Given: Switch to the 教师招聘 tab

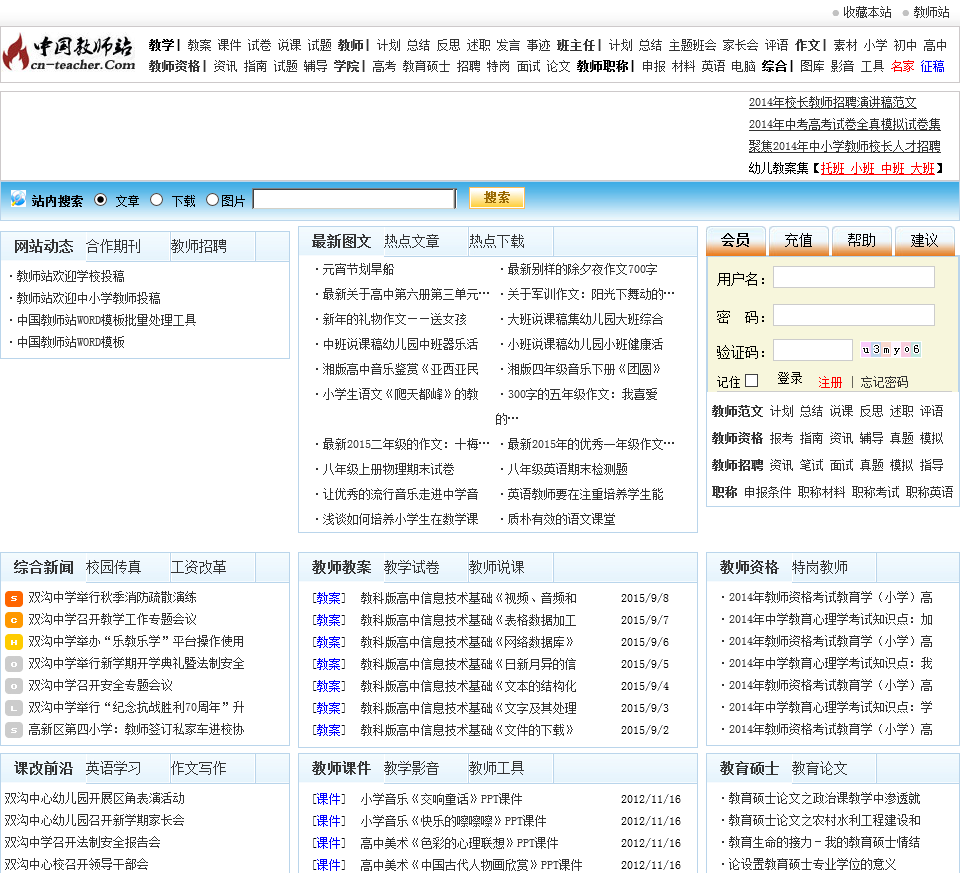Looking at the screenshot, I should [198, 247].
